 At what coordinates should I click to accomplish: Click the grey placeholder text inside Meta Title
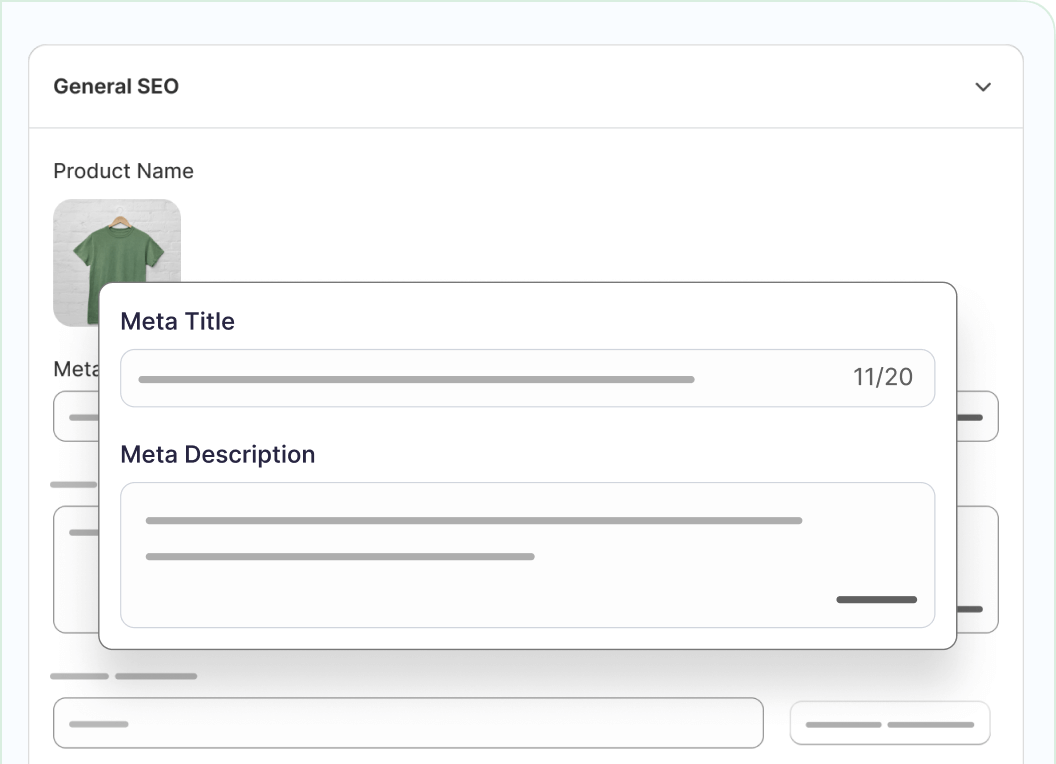[415, 380]
